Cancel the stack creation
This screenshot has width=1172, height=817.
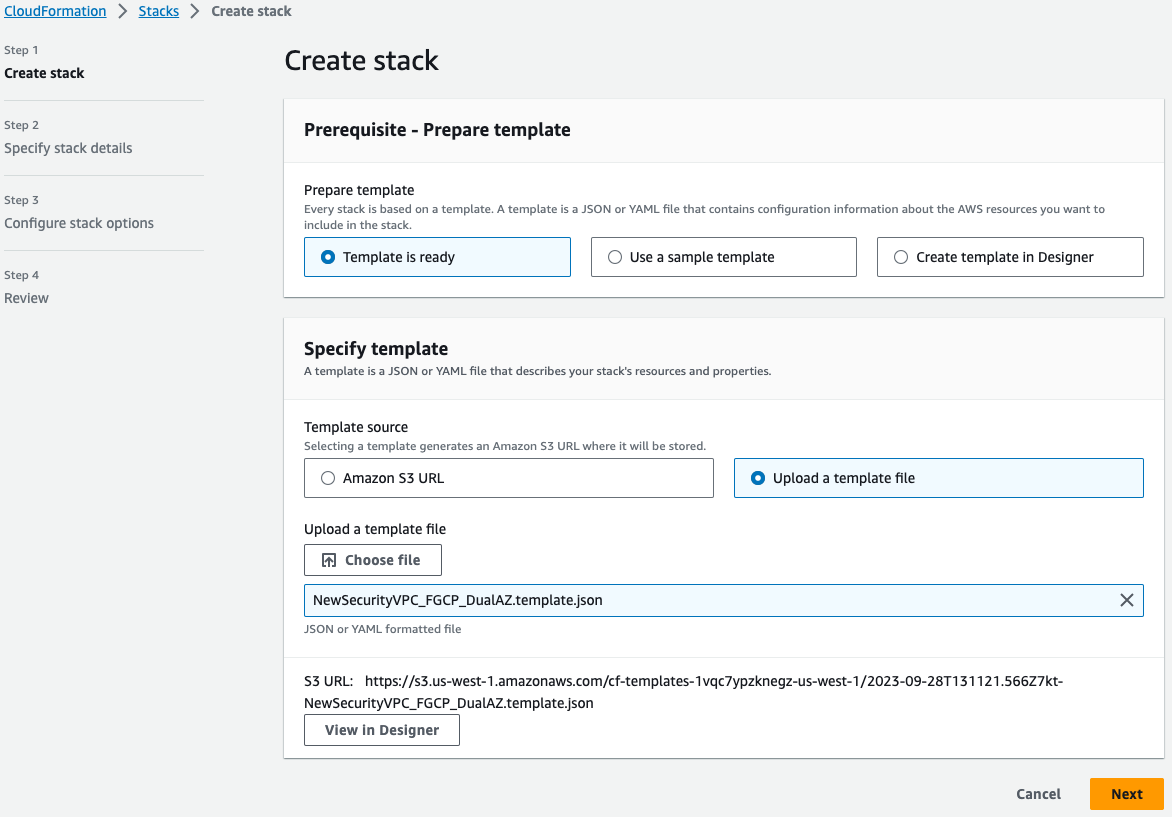pyautogui.click(x=1038, y=794)
